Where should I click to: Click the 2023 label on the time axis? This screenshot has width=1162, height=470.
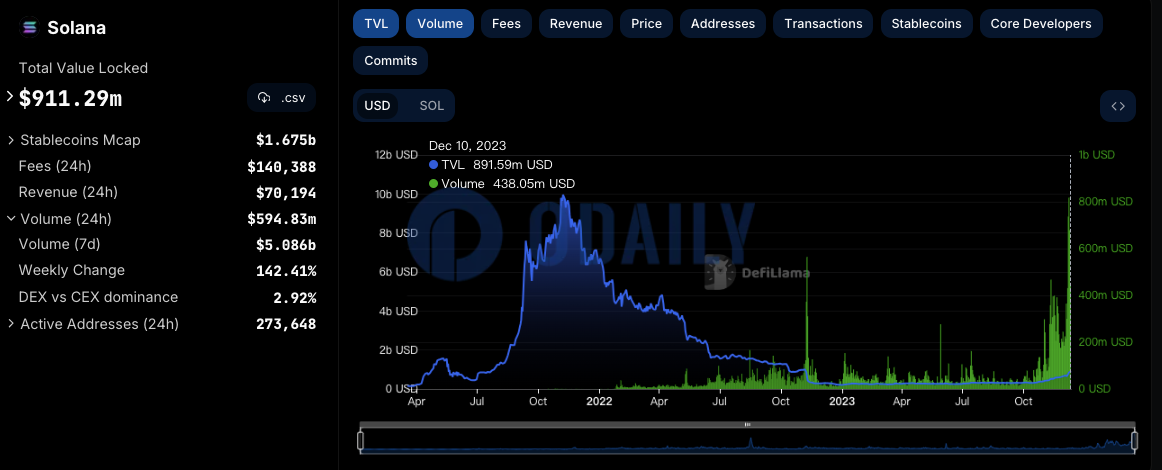pyautogui.click(x=841, y=402)
